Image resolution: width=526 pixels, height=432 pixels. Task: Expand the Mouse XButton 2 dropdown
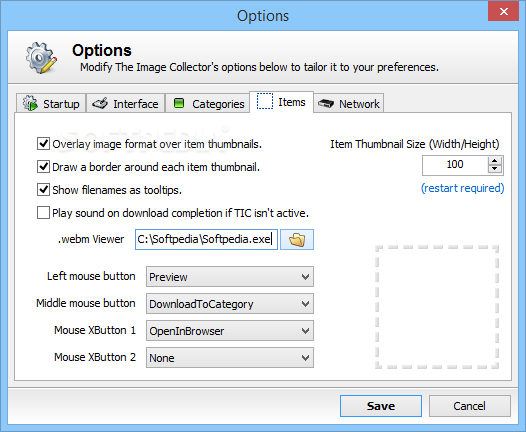click(230, 358)
